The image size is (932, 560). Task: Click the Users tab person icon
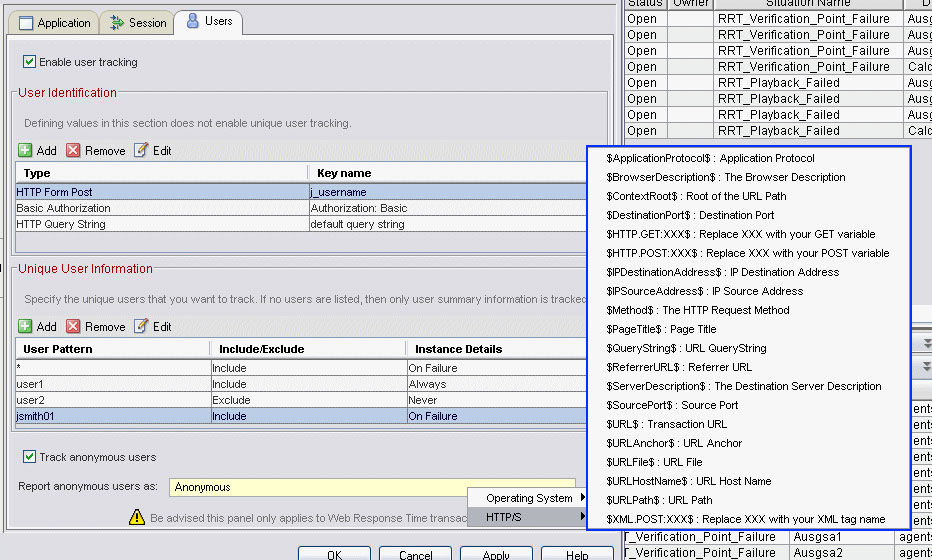coord(193,21)
